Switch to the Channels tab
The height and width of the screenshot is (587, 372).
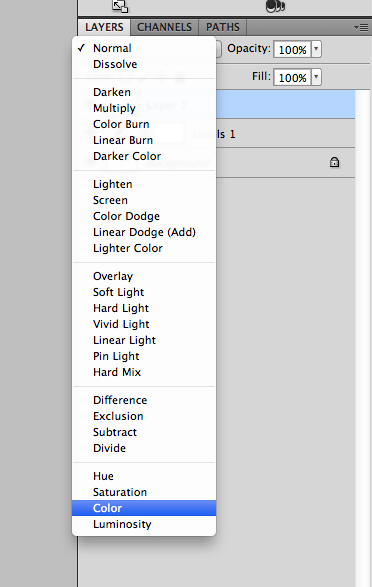(x=164, y=27)
